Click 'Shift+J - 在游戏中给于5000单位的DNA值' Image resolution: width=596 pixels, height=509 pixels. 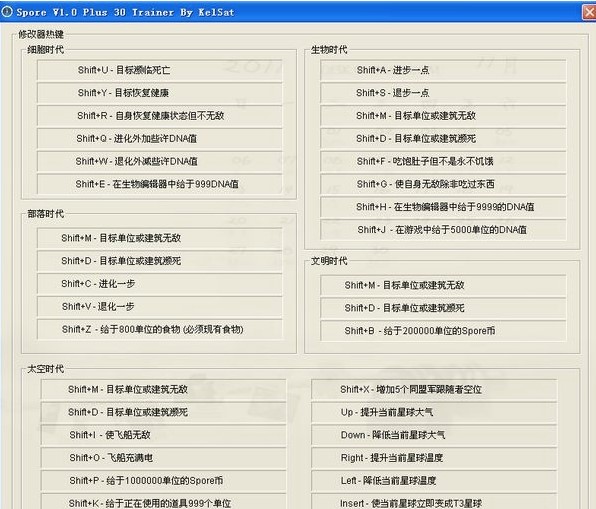[x=443, y=230]
